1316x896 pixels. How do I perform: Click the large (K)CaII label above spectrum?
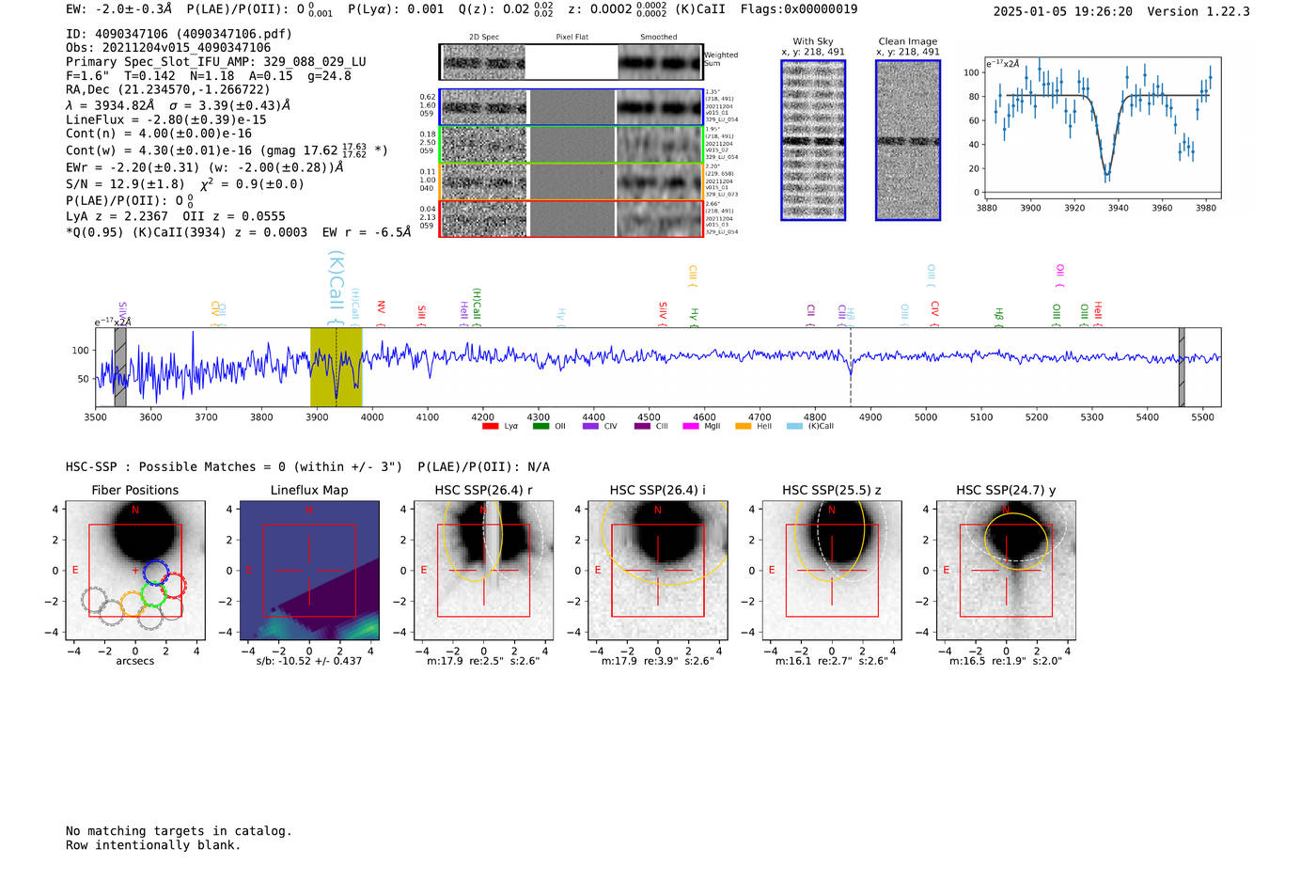click(x=336, y=286)
